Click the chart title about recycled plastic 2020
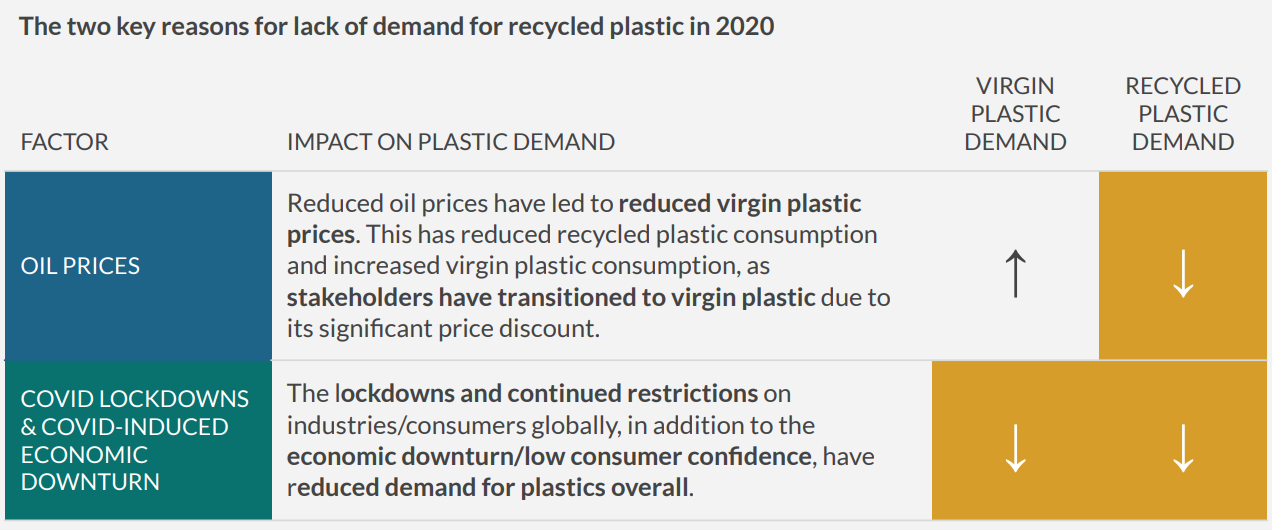 pyautogui.click(x=397, y=26)
